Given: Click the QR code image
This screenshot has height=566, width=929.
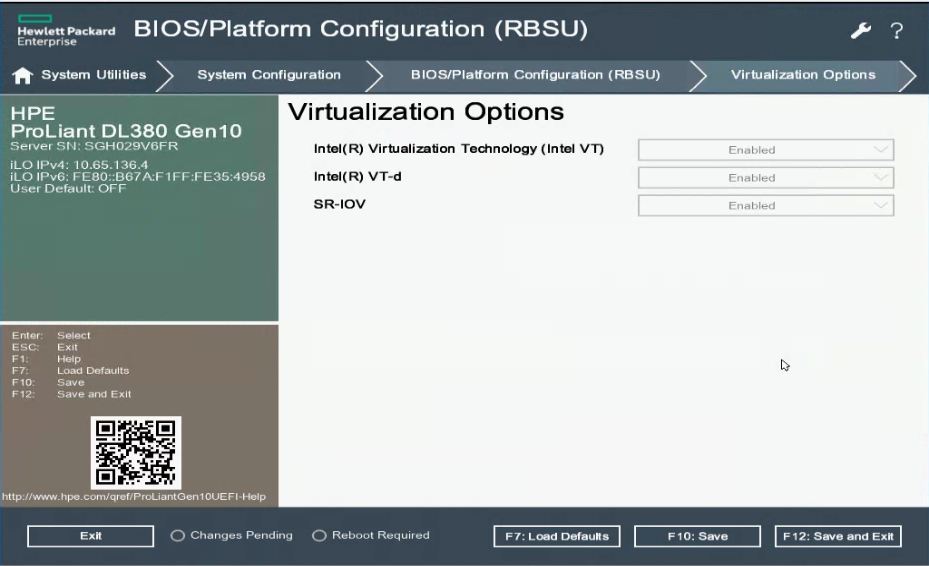Looking at the screenshot, I should (x=136, y=453).
